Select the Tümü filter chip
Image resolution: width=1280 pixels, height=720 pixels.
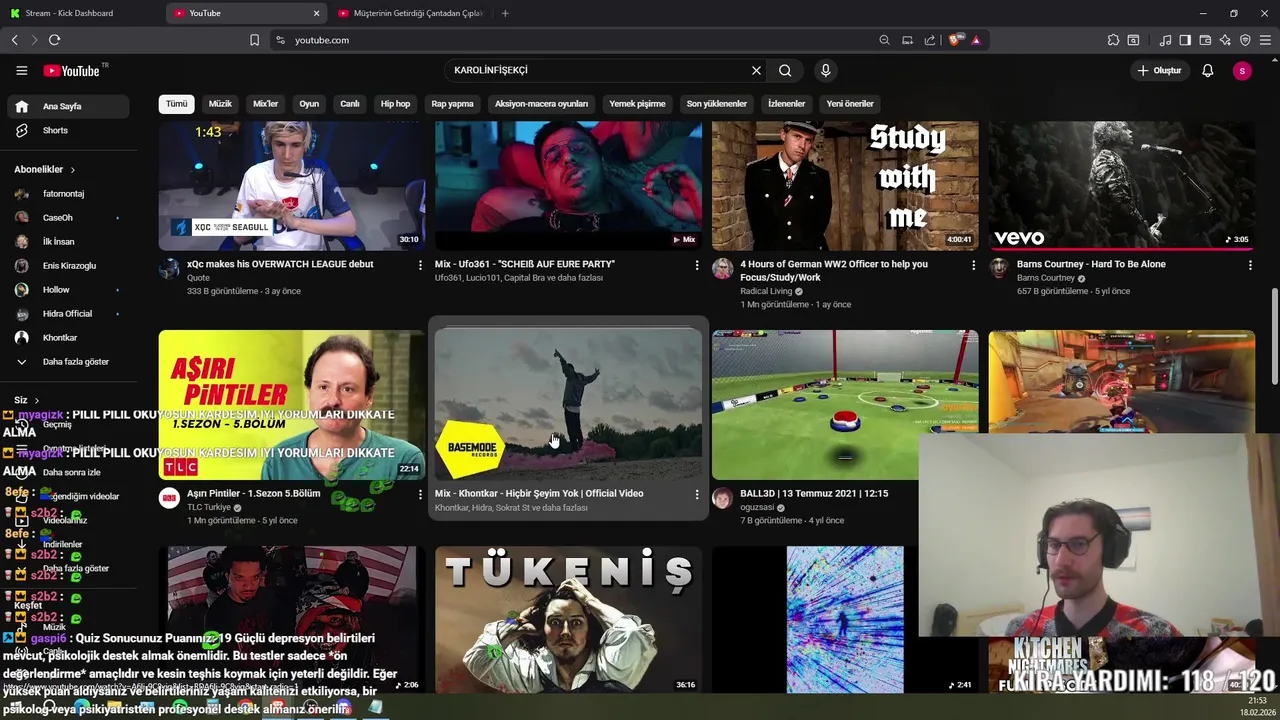click(x=176, y=104)
